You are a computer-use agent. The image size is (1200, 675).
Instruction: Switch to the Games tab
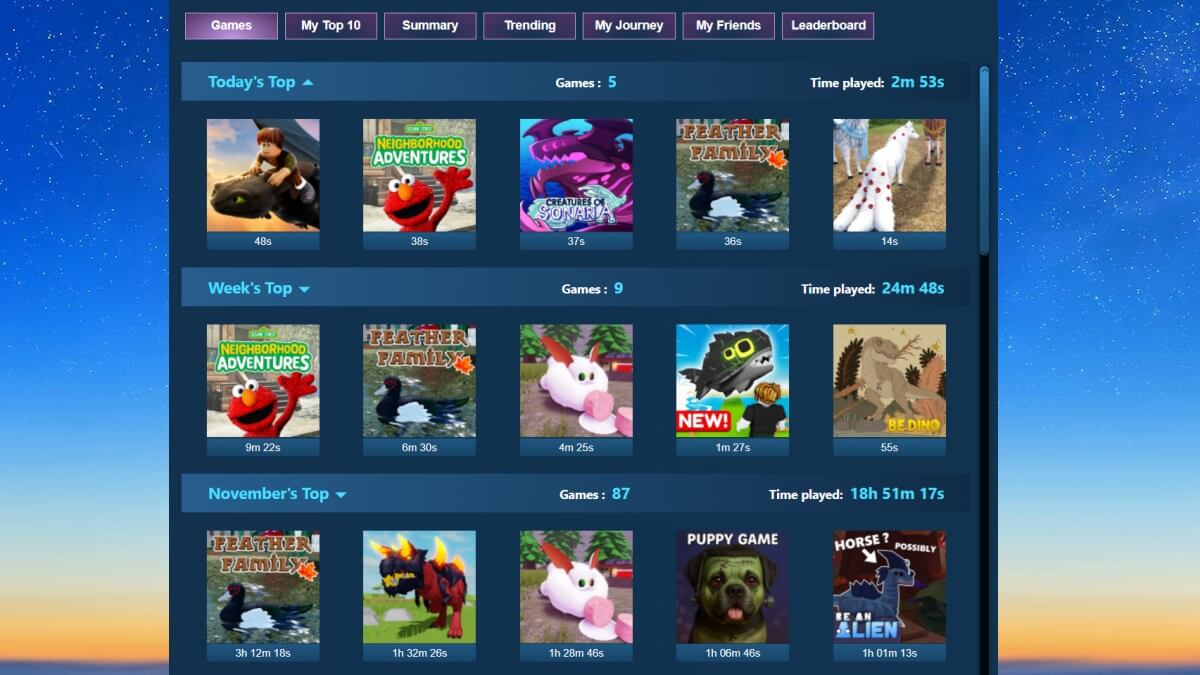click(231, 26)
